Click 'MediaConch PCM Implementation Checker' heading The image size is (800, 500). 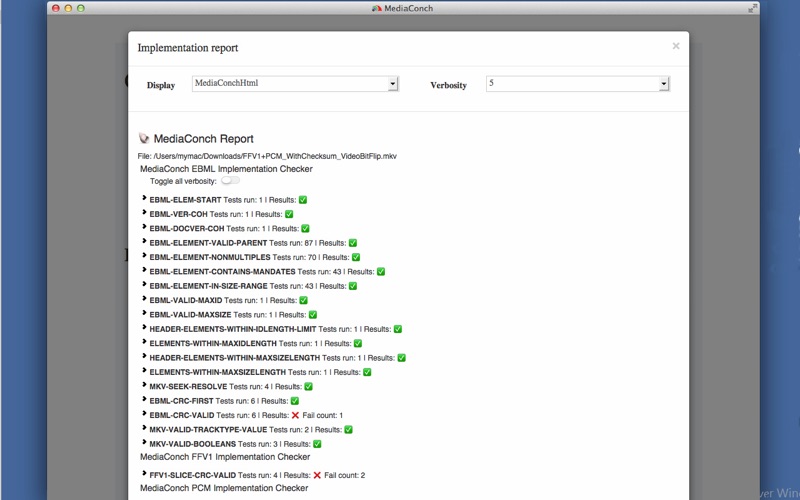pyautogui.click(x=224, y=488)
